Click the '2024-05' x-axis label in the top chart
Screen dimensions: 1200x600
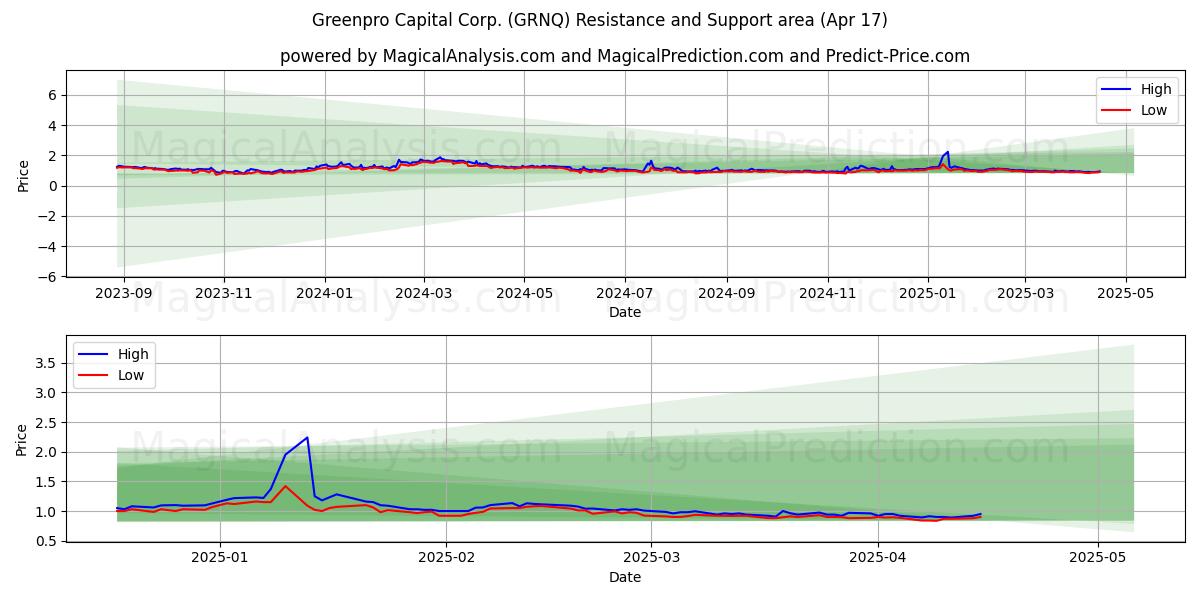[524, 294]
